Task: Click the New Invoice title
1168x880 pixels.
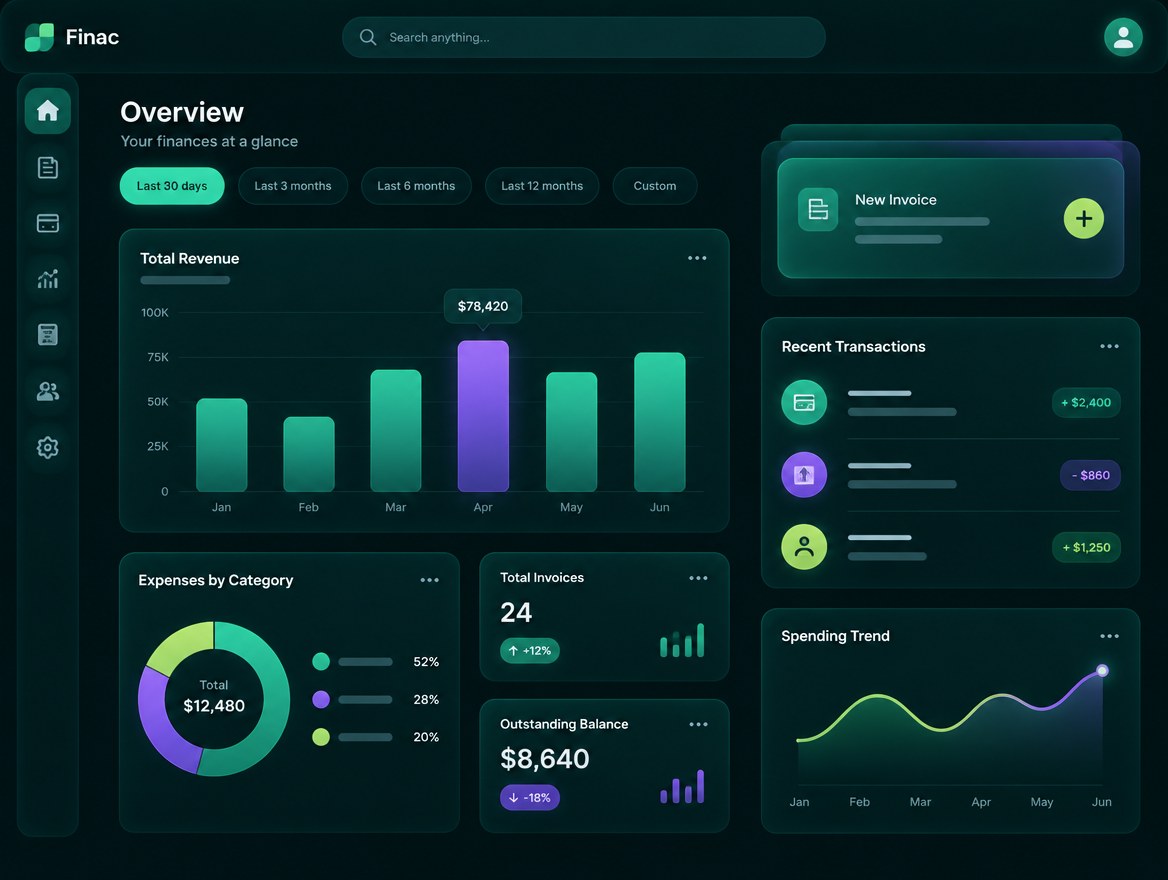Action: 895,200
